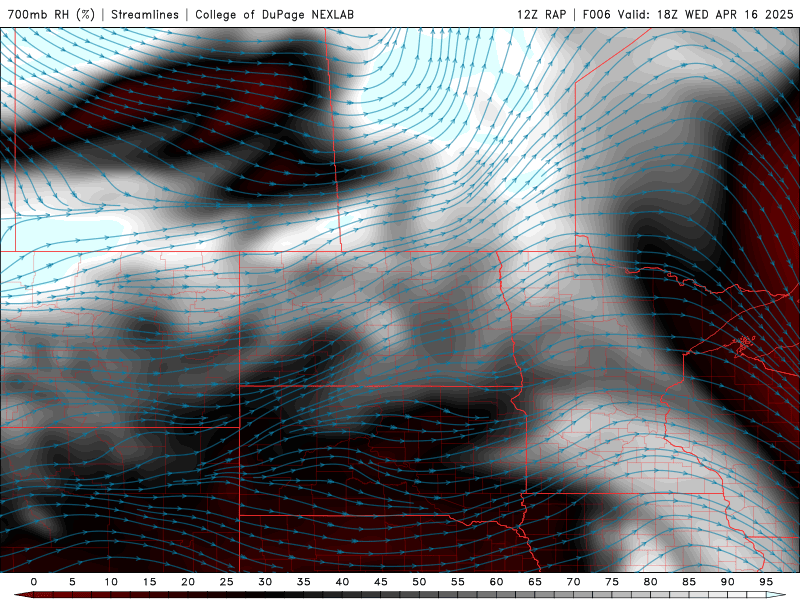Select the "Streamlines" header text

tap(145, 14)
